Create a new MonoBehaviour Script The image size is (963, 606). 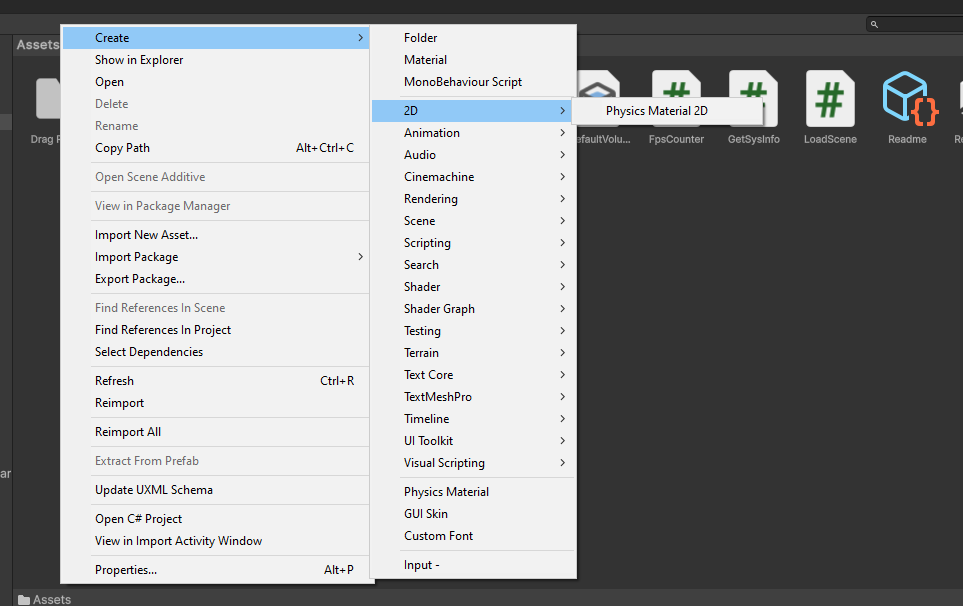pos(465,81)
